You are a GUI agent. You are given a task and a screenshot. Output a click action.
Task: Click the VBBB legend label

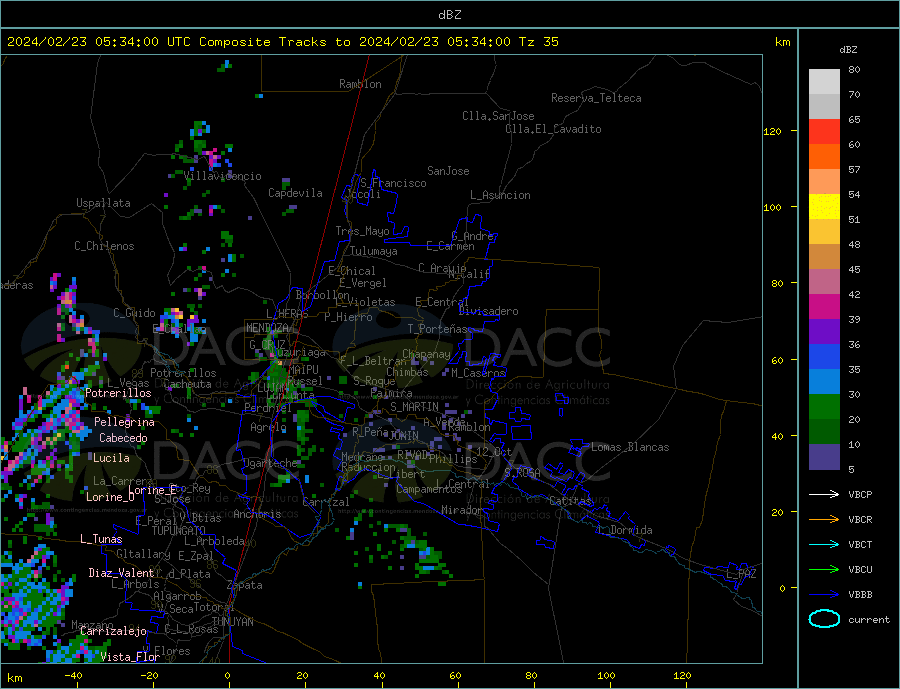tap(860, 594)
